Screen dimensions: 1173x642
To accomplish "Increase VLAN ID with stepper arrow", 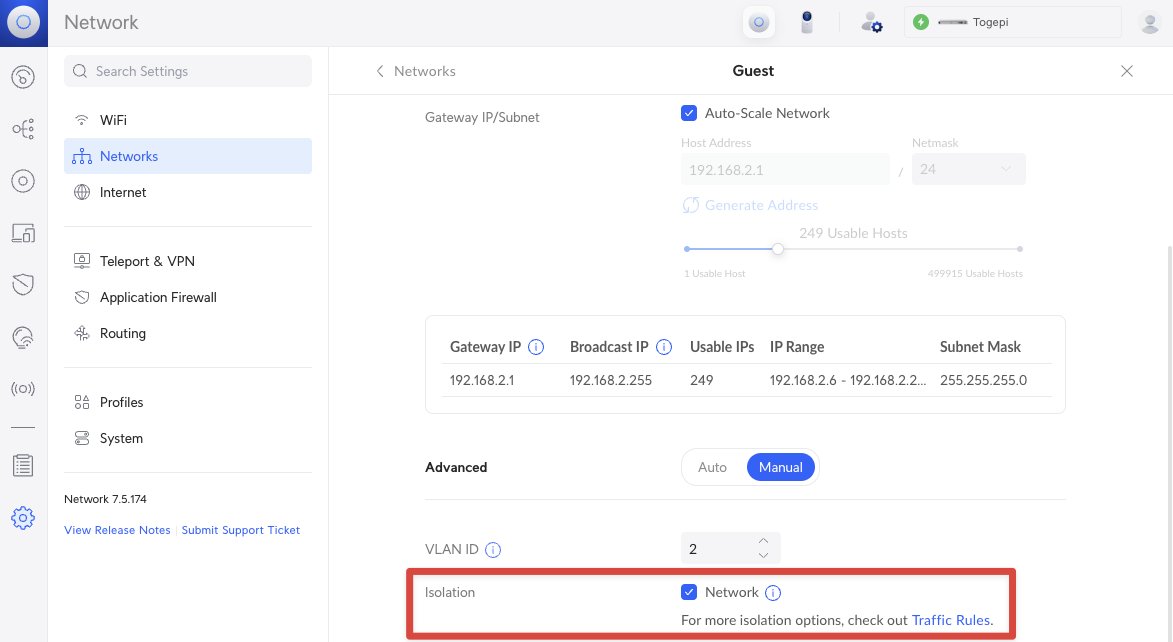I will pyautogui.click(x=762, y=541).
